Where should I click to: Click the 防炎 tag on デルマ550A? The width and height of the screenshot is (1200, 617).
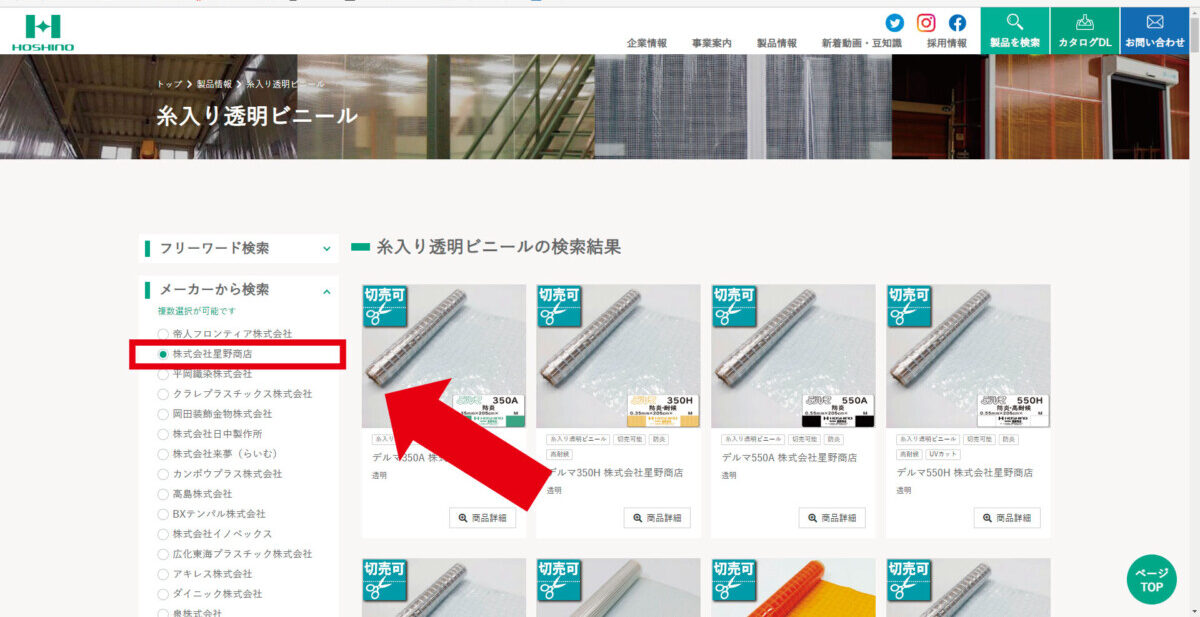pyautogui.click(x=835, y=439)
